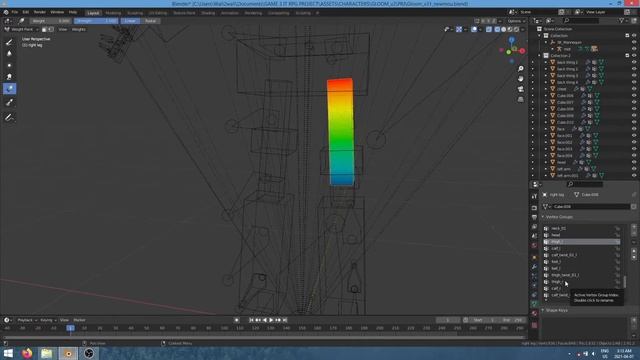Click the viewport pan hand icon
The height and width of the screenshot is (360, 640).
point(520,78)
